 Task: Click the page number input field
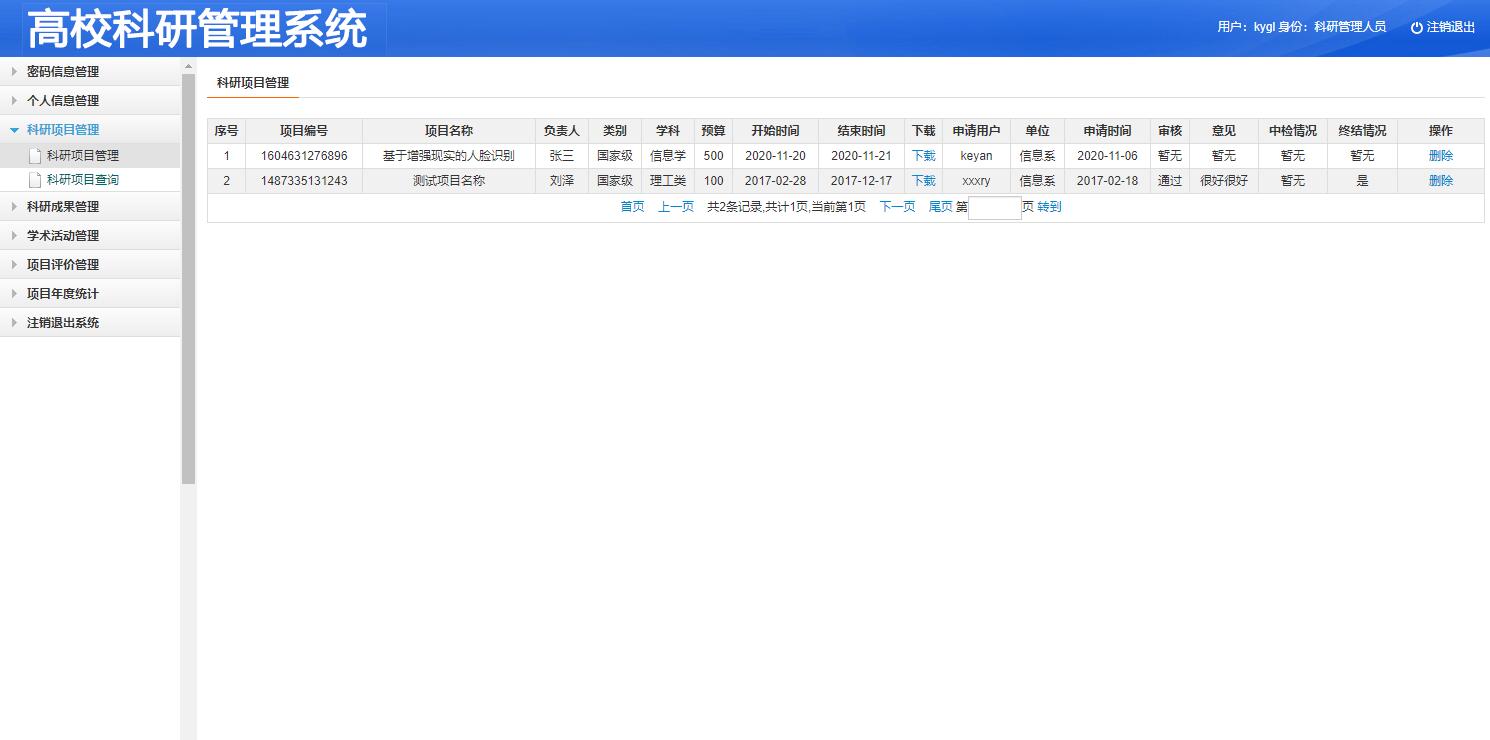994,208
